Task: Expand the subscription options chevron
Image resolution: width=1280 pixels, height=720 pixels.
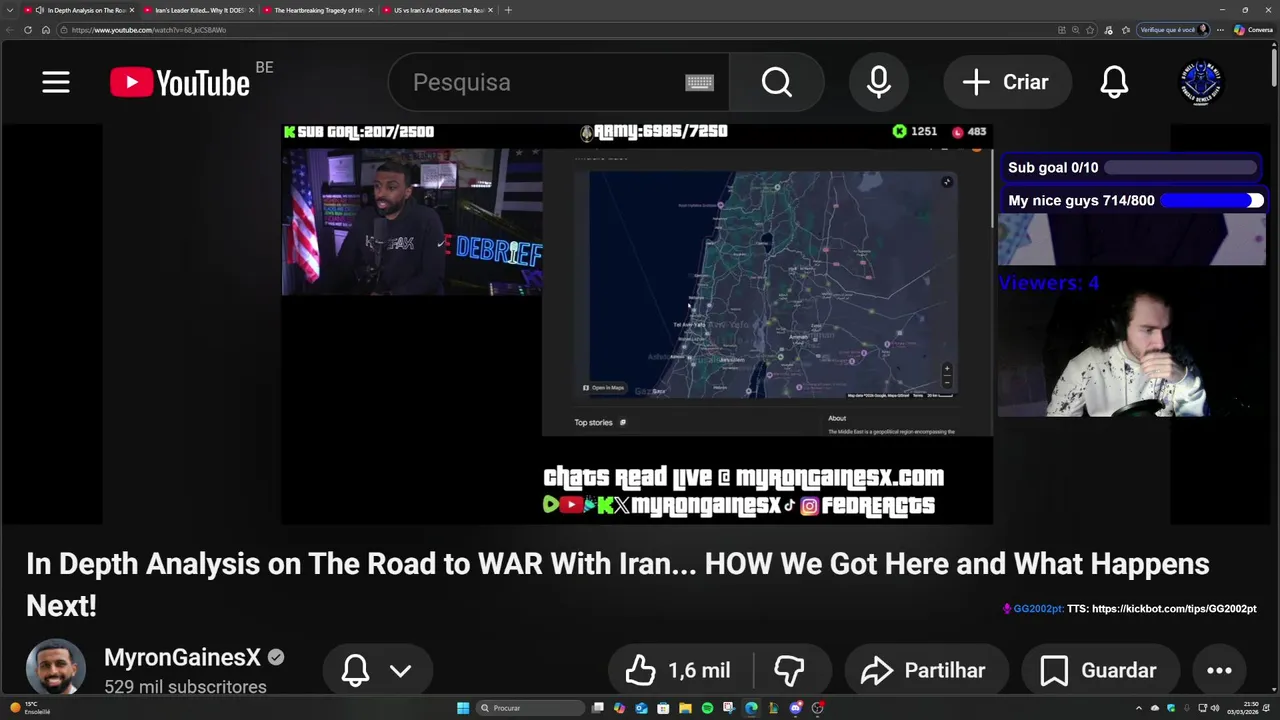Action: (401, 671)
